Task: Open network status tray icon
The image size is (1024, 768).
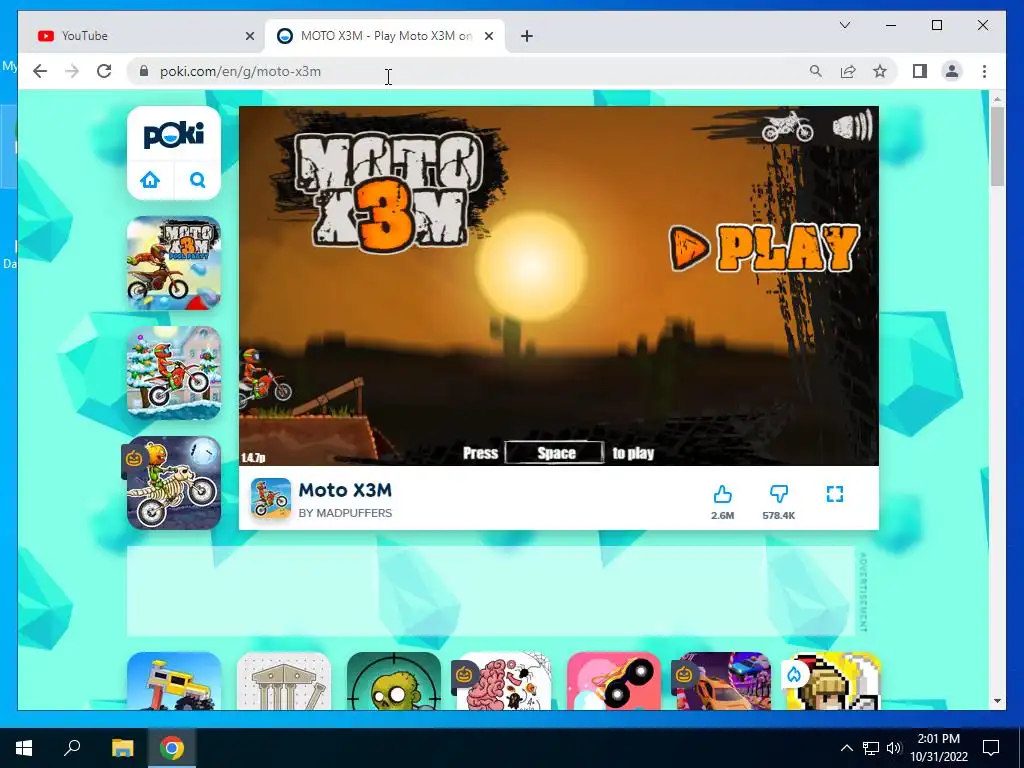Action: click(871, 748)
